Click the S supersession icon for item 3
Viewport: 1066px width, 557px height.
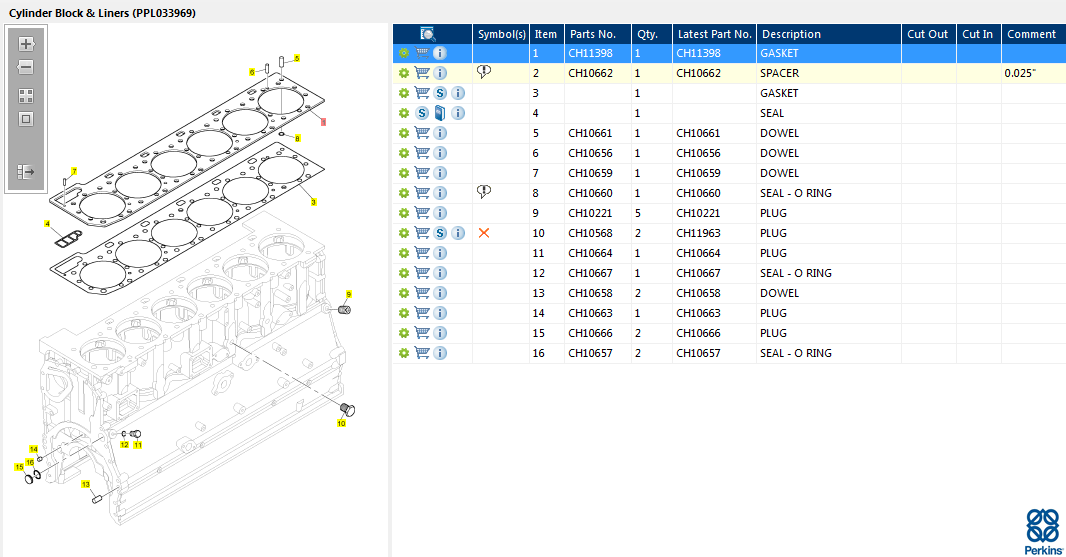440,93
